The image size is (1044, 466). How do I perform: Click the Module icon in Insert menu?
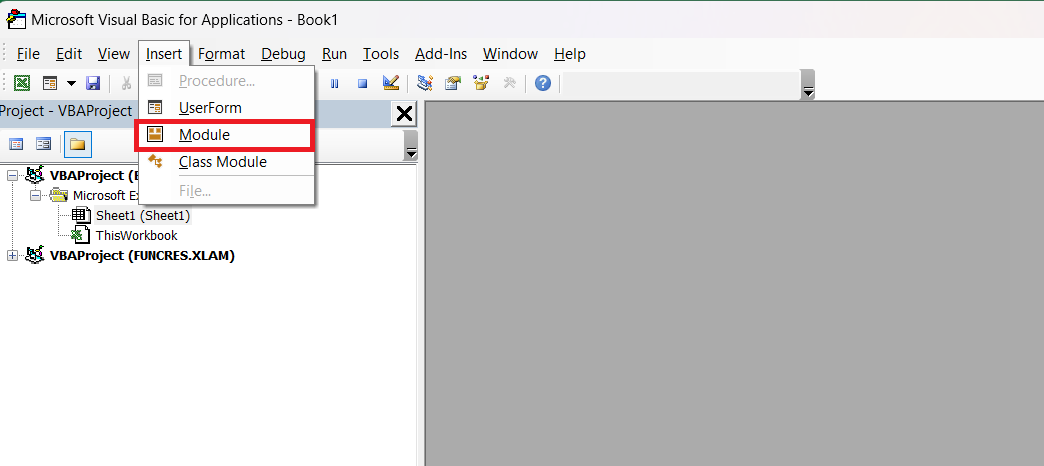(155, 134)
